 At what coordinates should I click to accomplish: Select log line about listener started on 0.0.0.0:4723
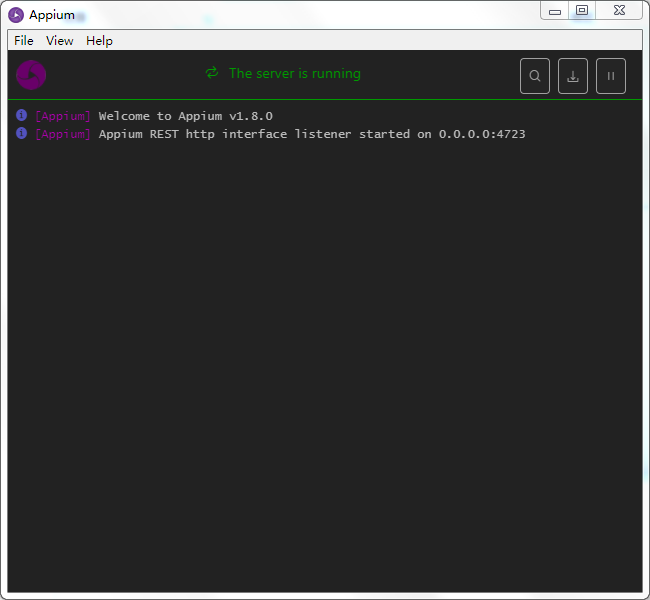coord(312,134)
